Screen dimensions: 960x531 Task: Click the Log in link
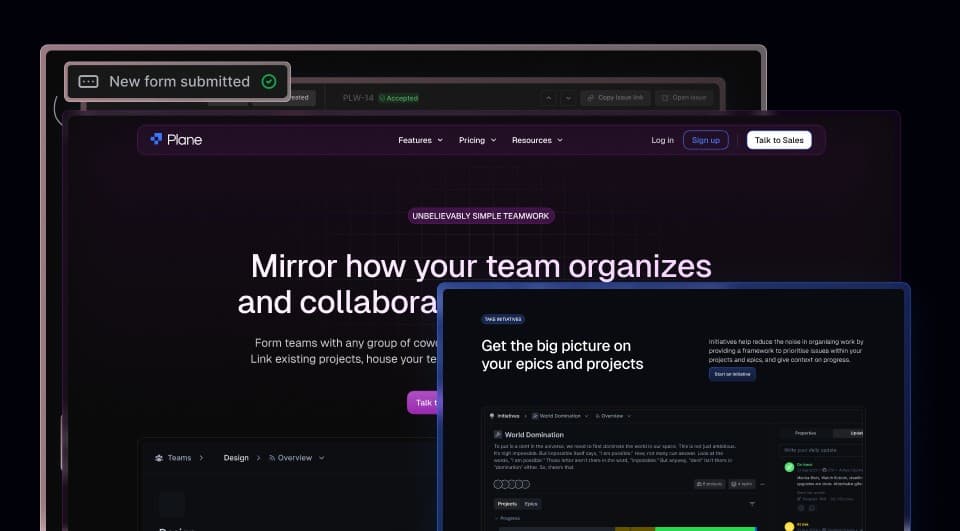coord(662,140)
